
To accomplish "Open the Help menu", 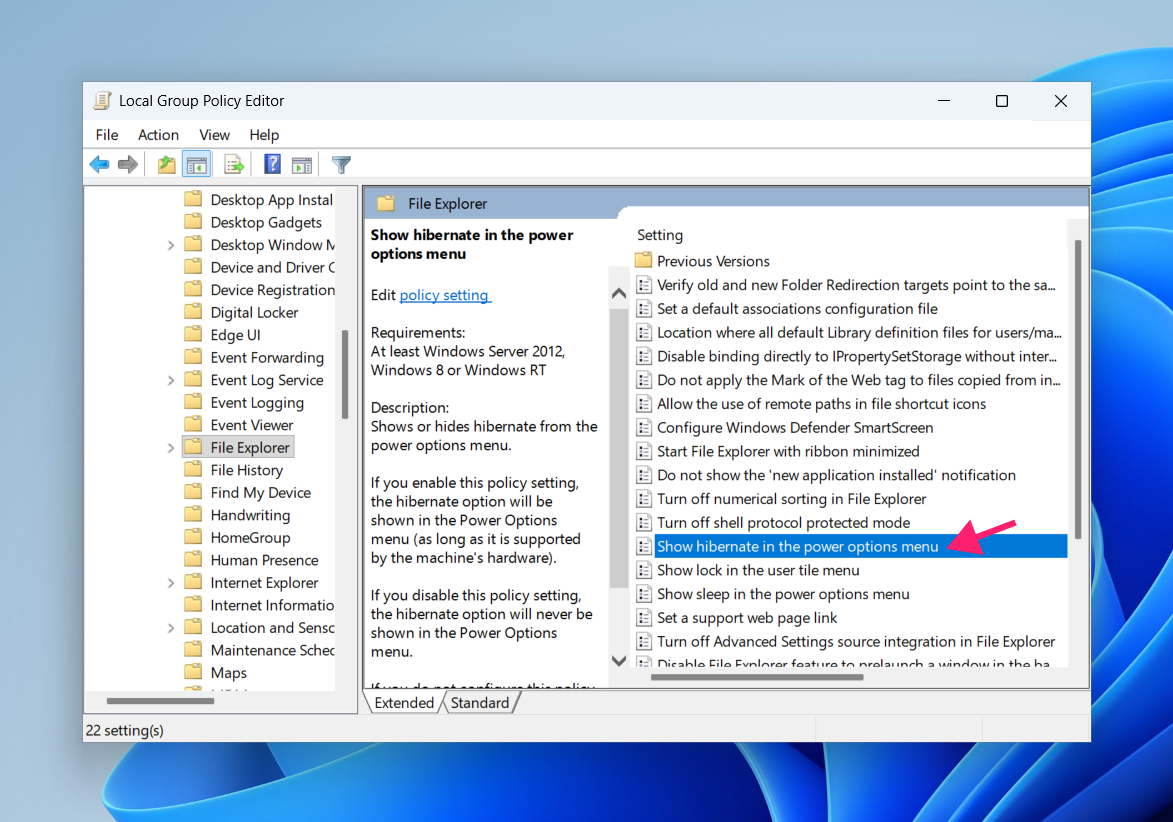I will (x=264, y=135).
